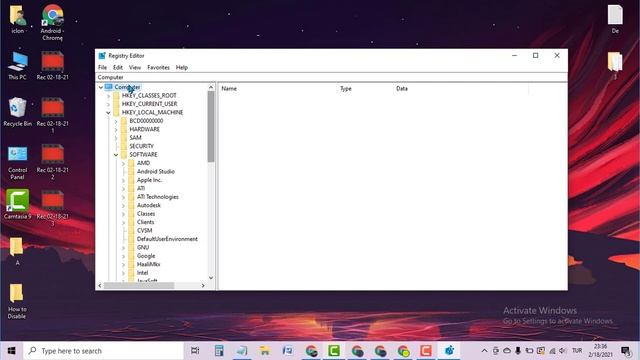This screenshot has width=640, height=360.
Task: Select the Android Studio key
Action: 156,171
